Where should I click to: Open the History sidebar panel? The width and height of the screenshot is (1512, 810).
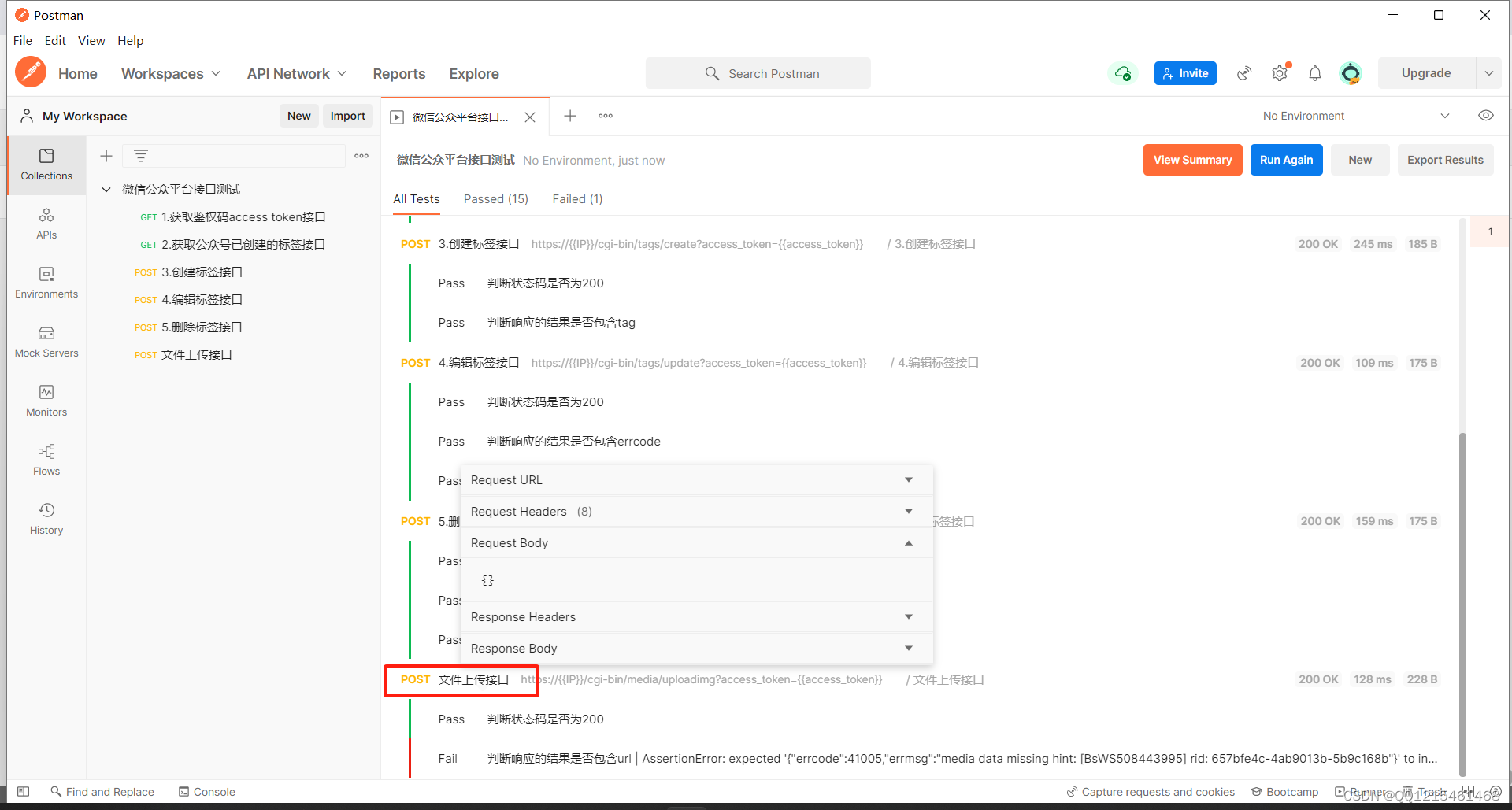(x=46, y=520)
